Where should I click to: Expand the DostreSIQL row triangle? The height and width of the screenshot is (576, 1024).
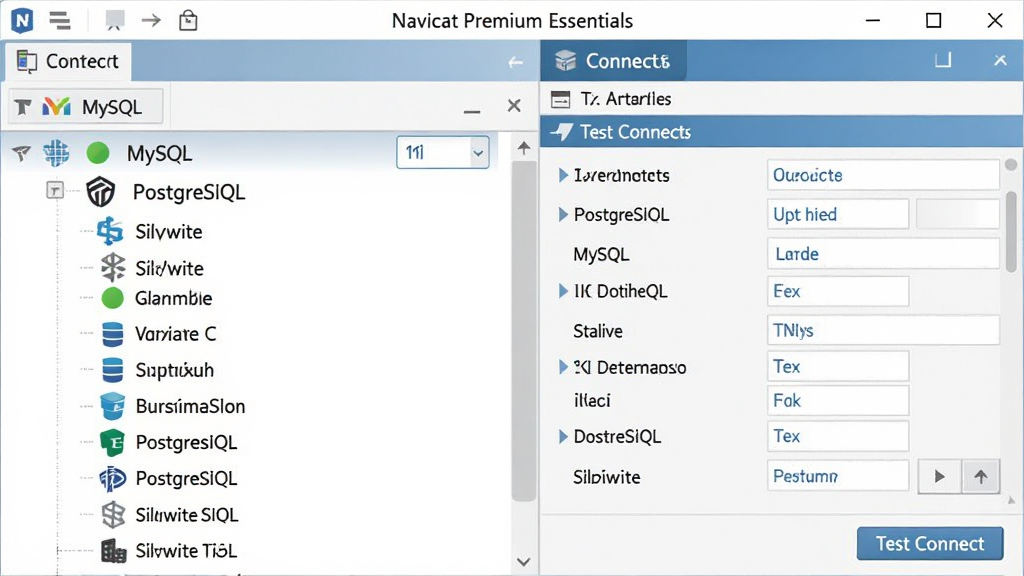tap(563, 436)
